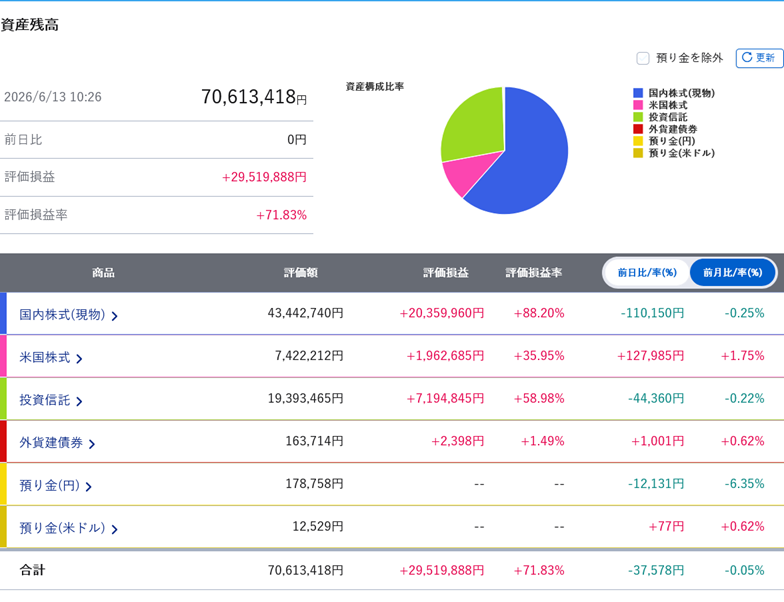
Task: Enable the 預り金を除外 checkbox
Action: 642,58
